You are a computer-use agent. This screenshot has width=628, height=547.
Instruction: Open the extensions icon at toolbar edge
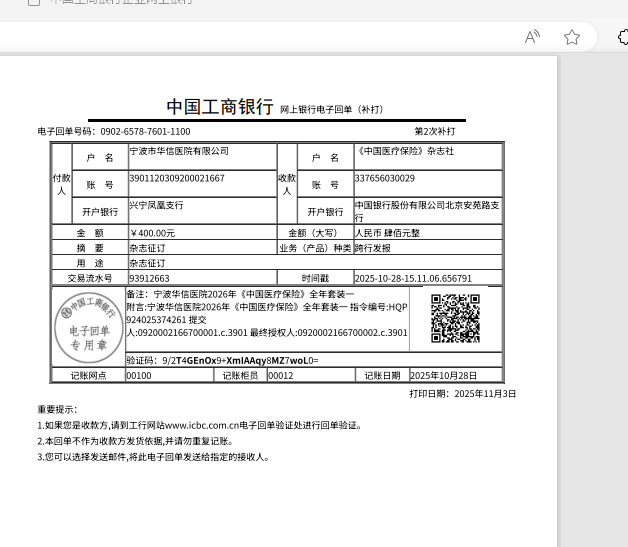[621, 37]
